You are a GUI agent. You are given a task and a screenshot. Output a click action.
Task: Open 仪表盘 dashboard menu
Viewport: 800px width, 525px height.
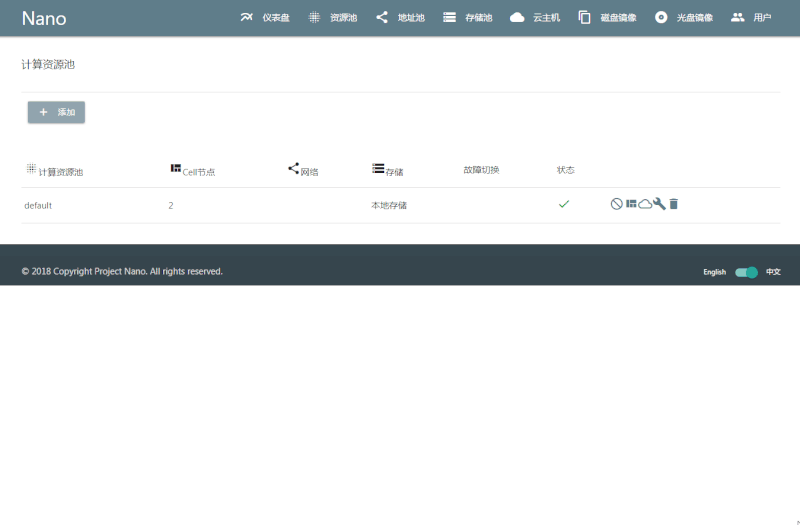tap(265, 17)
